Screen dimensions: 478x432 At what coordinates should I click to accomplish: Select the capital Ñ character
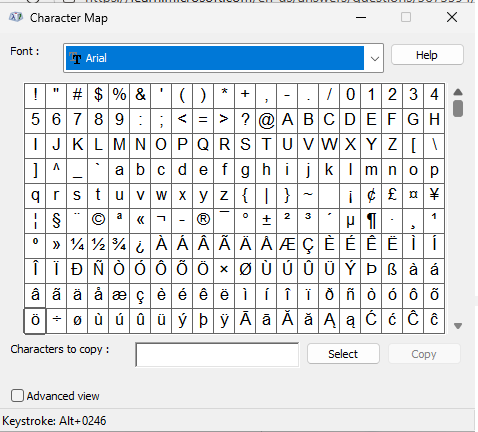coord(98,270)
